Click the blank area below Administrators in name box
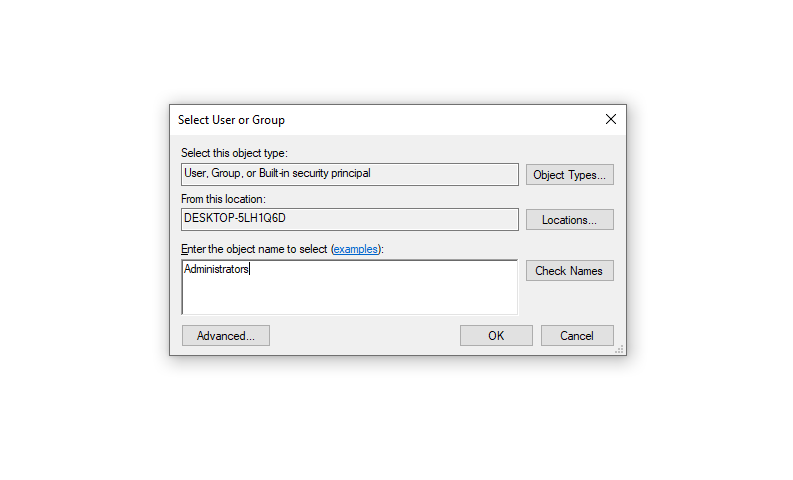The width and height of the screenshot is (793, 480). coord(349,297)
